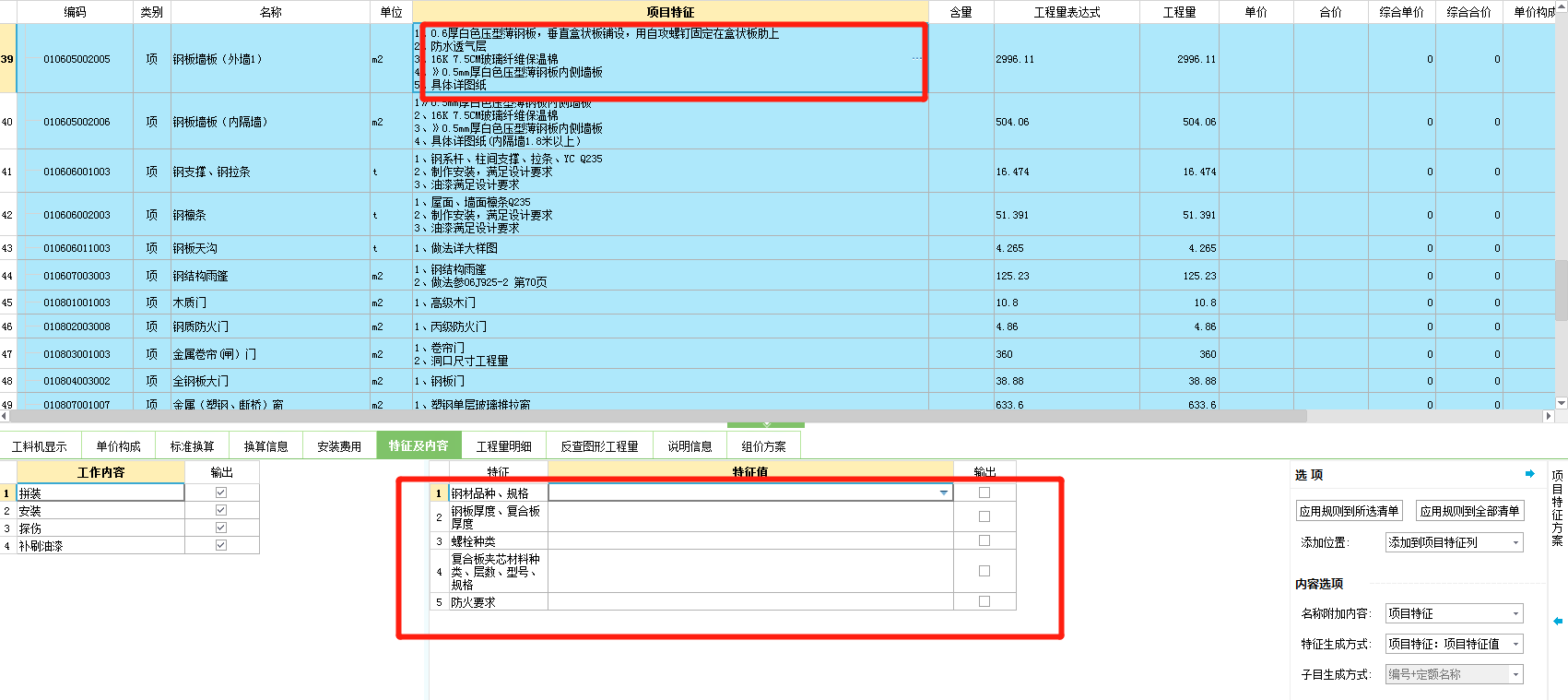
Task: Switch to the 工料机显示 tab
Action: 40,446
